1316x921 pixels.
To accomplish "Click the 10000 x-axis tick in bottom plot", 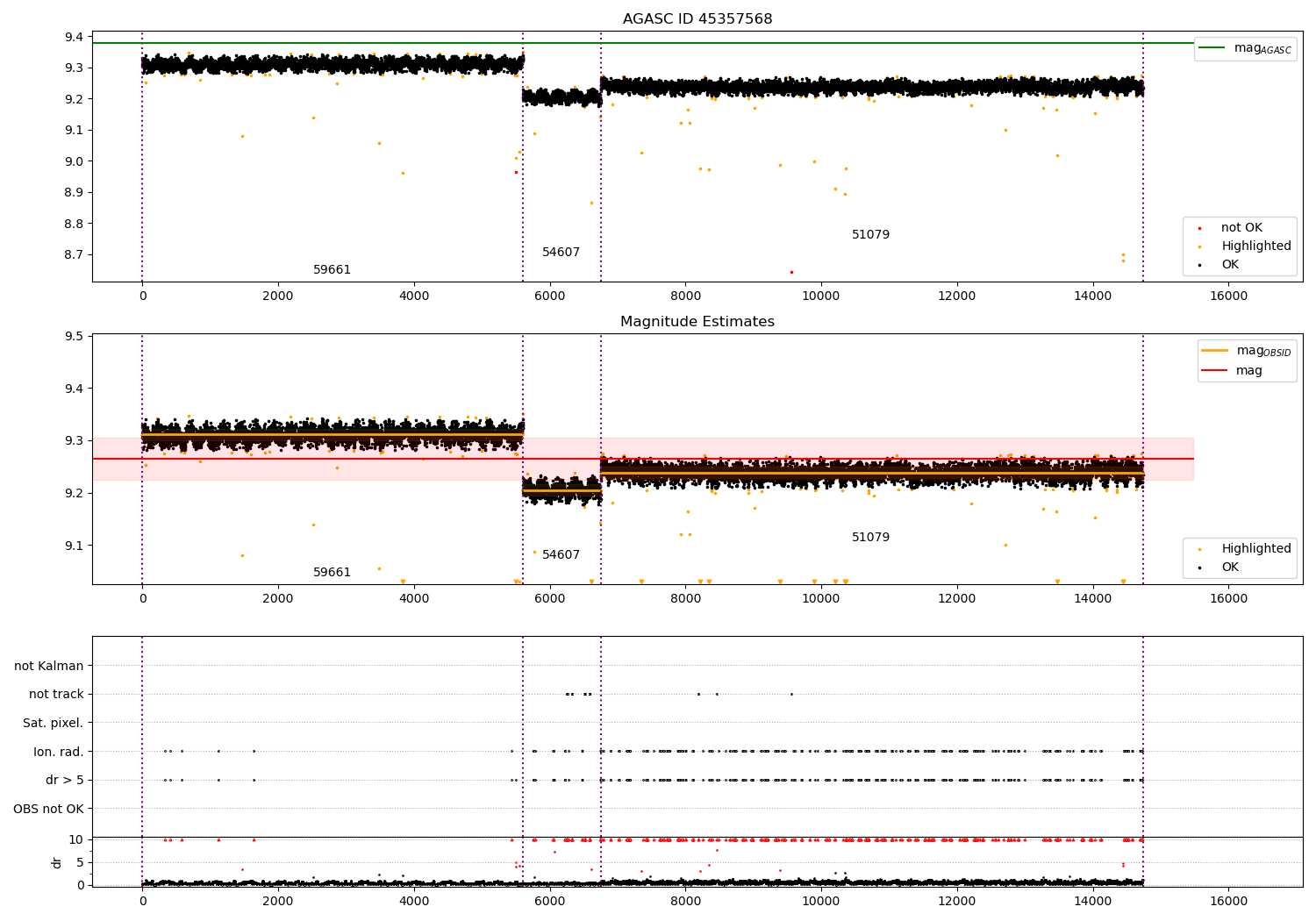I will point(821,902).
